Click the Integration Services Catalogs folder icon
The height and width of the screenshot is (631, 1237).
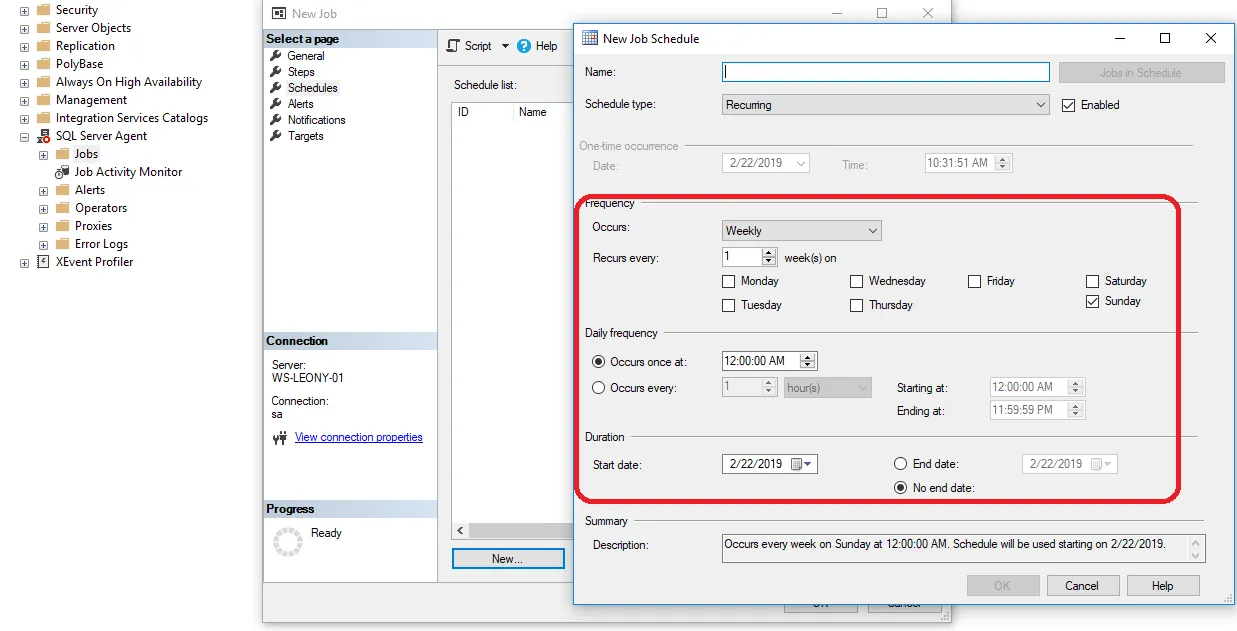(x=43, y=118)
